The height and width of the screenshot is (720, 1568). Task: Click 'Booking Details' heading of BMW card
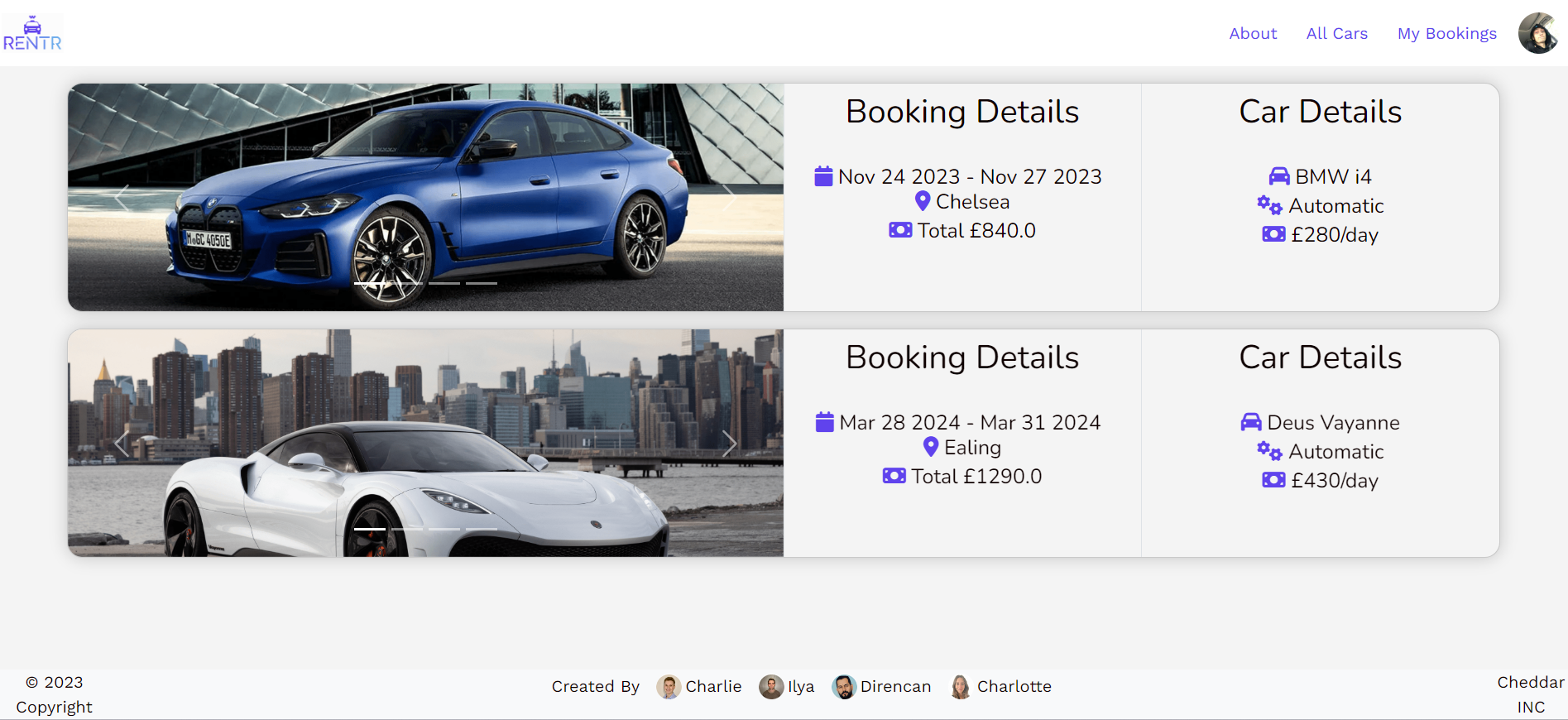(962, 112)
